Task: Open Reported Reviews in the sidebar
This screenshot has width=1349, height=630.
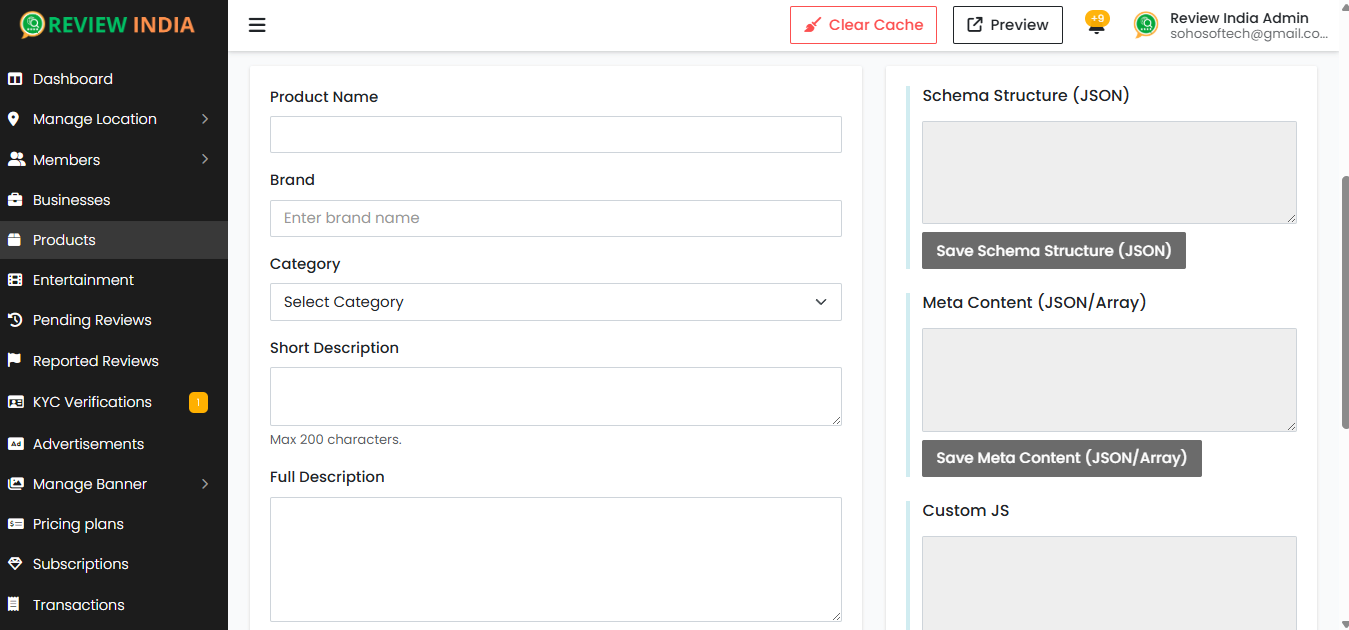Action: 114,361
